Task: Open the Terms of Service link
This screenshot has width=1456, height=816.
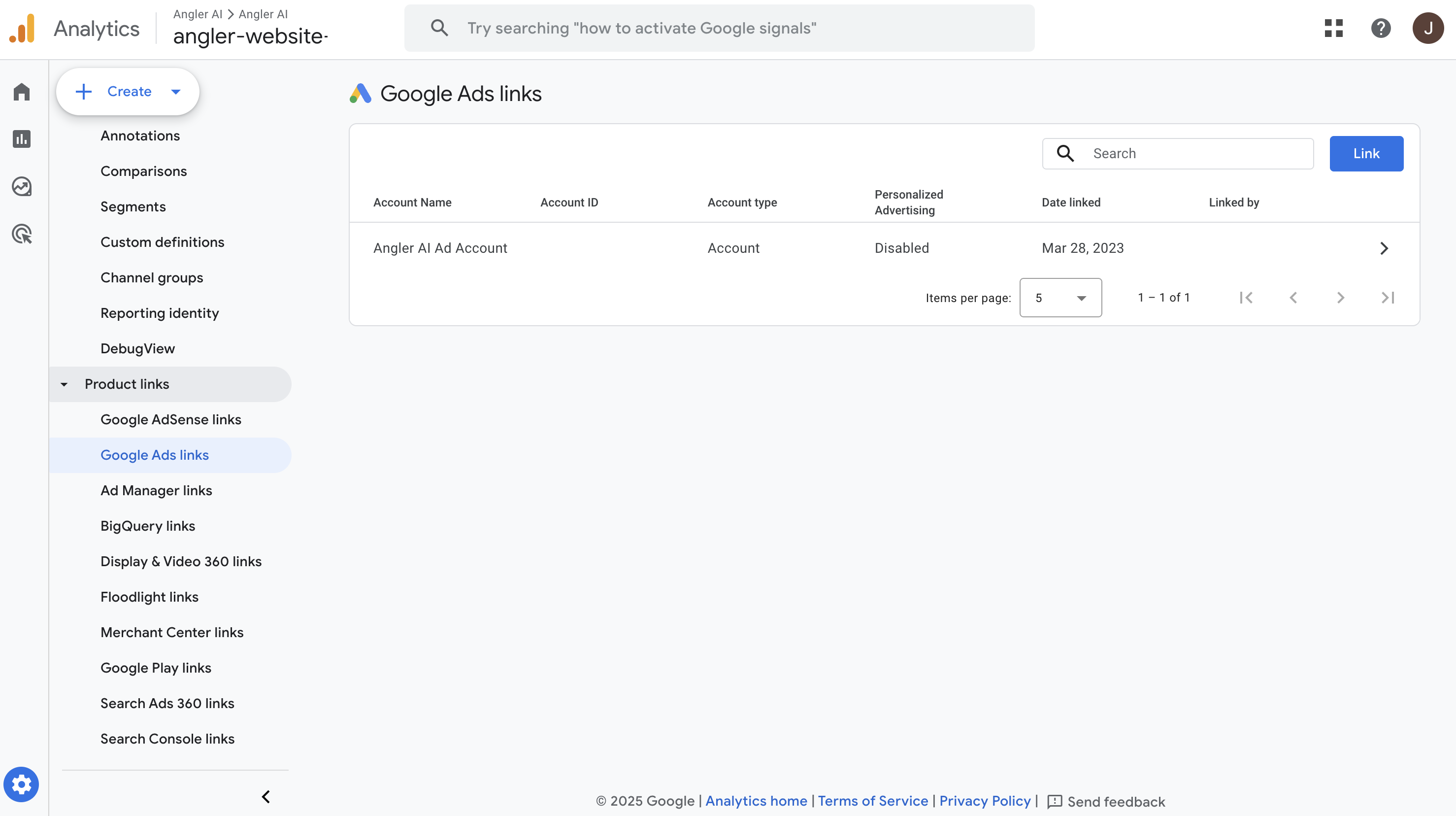Action: click(x=873, y=801)
